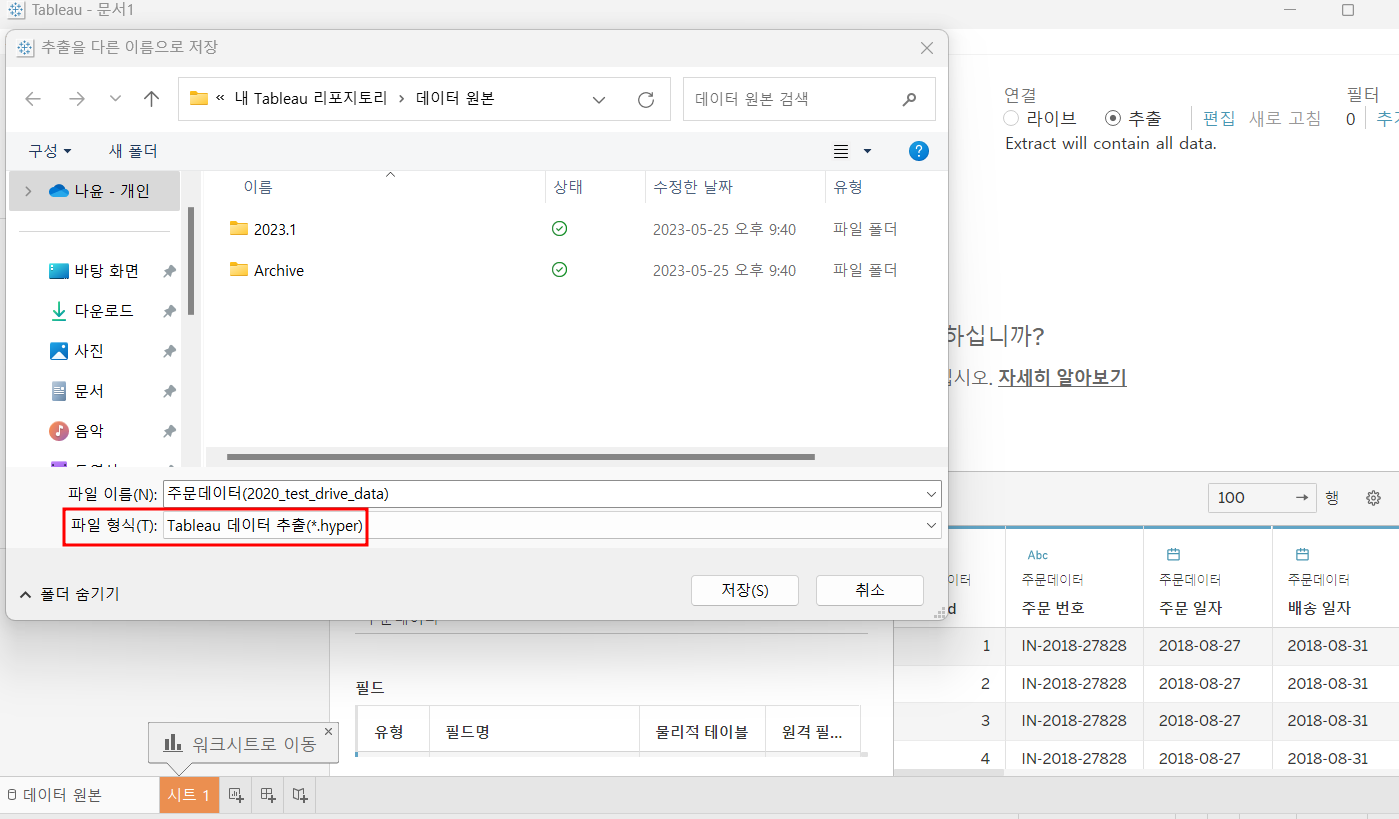The width and height of the screenshot is (1399, 819).
Task: Open 음악 quick access location
Action: click(76, 431)
